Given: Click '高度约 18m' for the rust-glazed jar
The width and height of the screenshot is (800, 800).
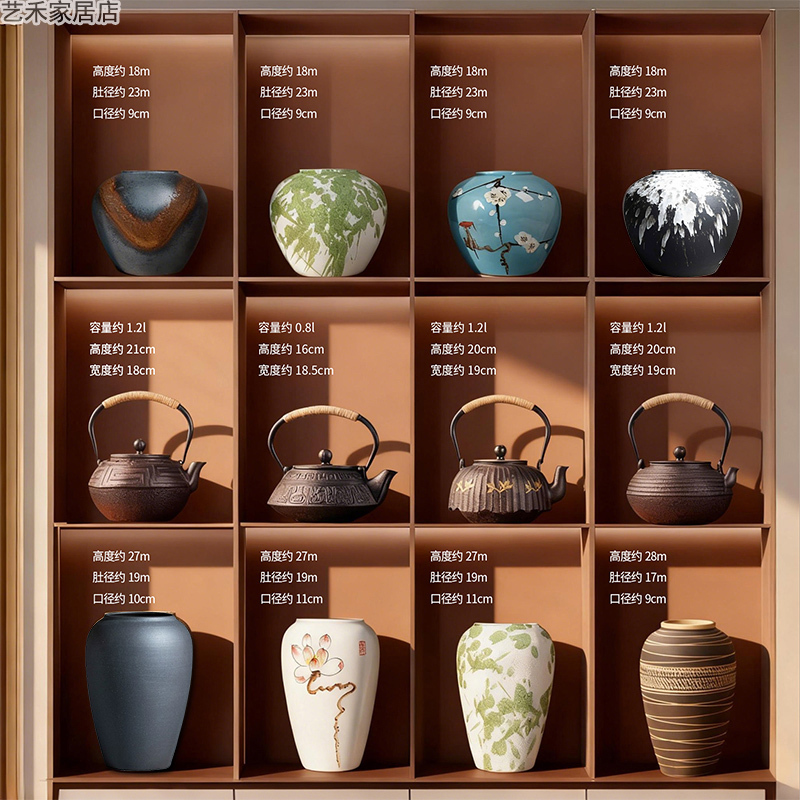Looking at the screenshot, I should coord(121,71).
